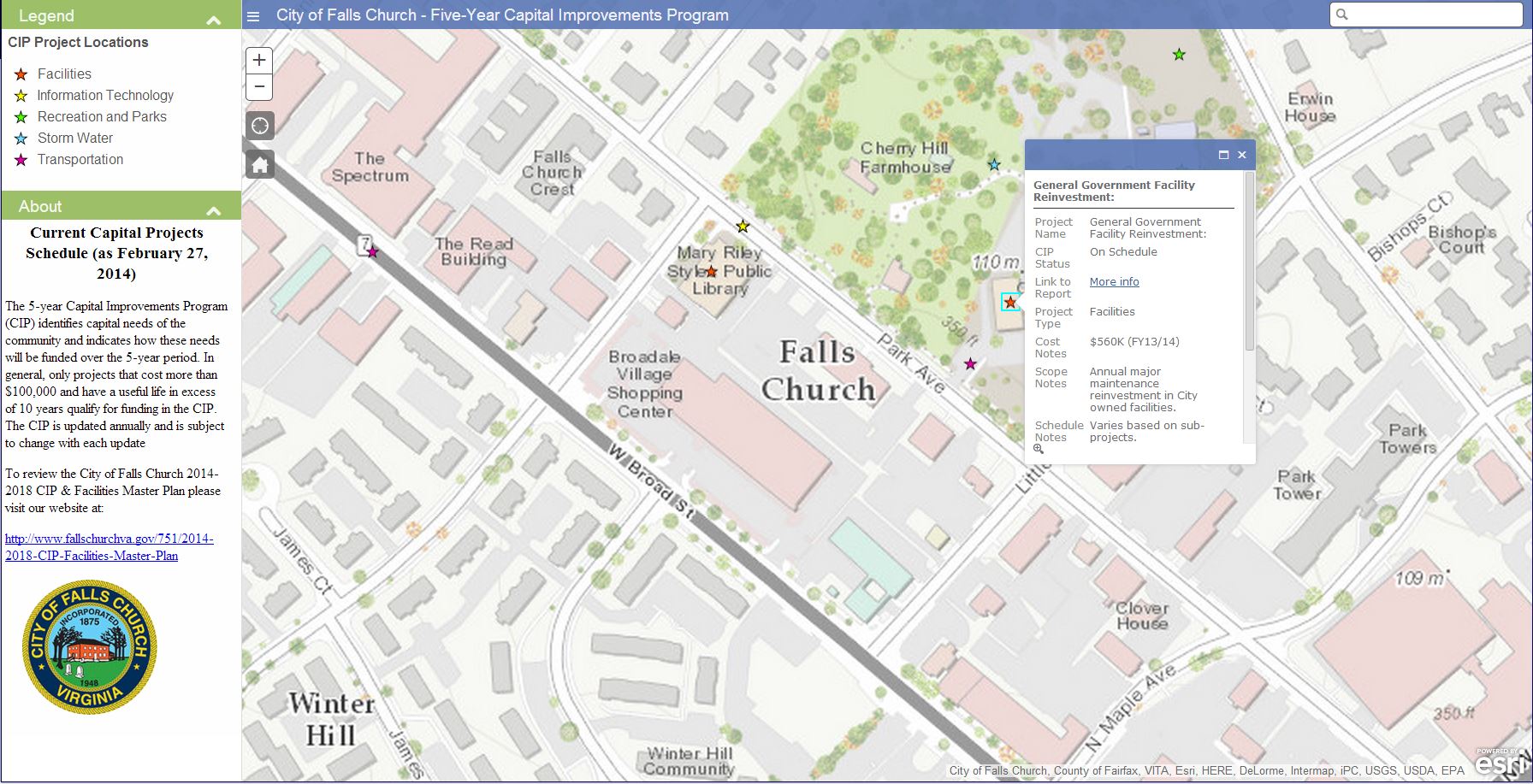
Task: Select the blue Storm Water star marker
Action: 994,164
